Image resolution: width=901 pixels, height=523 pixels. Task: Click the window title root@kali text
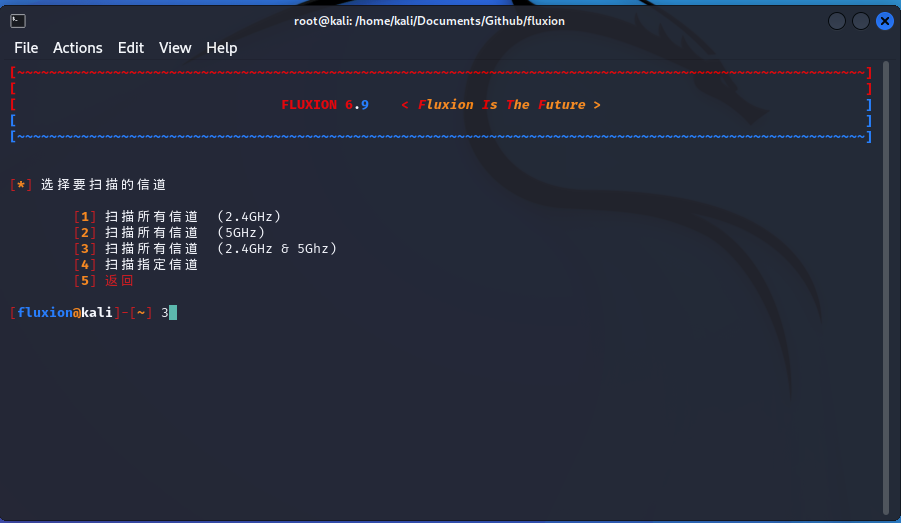coord(429,21)
